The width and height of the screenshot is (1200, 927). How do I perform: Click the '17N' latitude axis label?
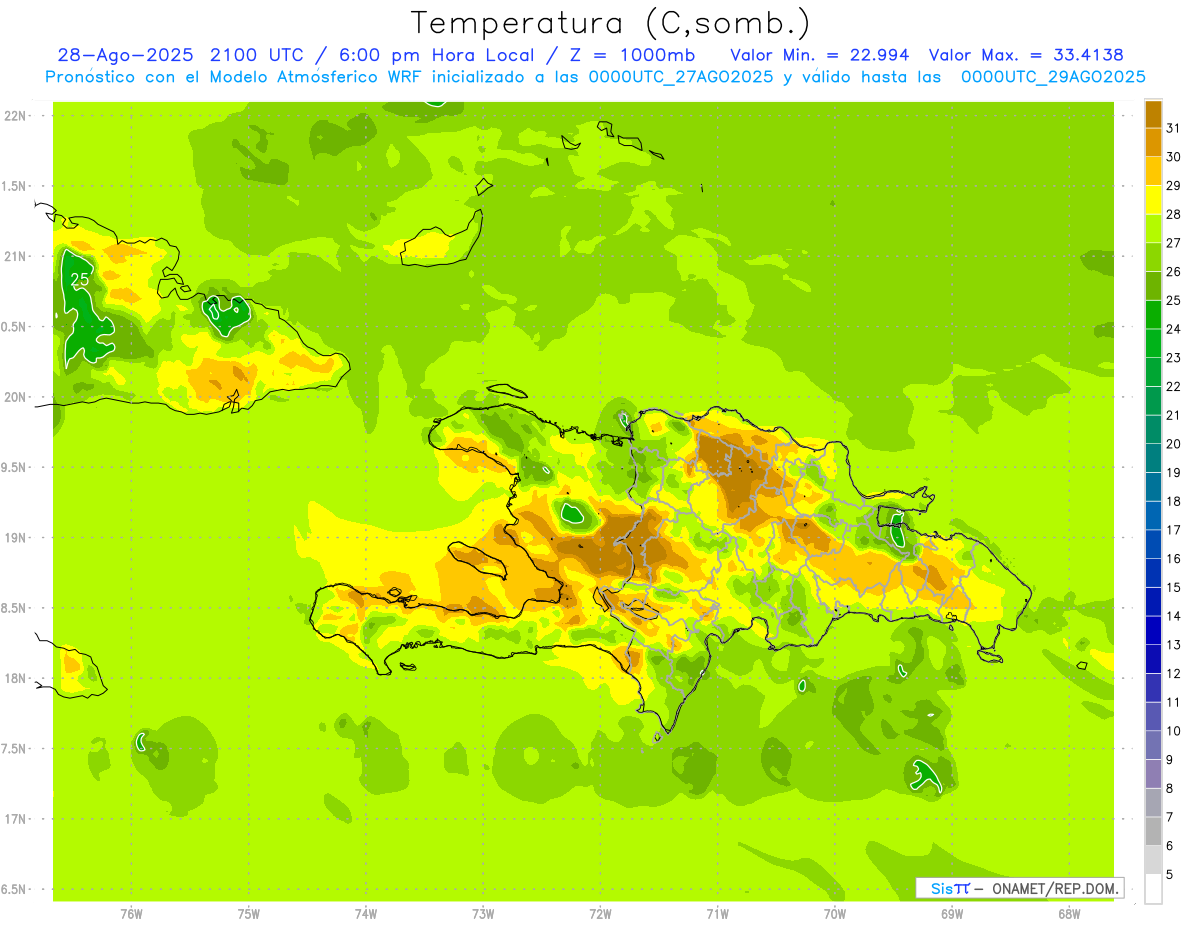coord(16,819)
